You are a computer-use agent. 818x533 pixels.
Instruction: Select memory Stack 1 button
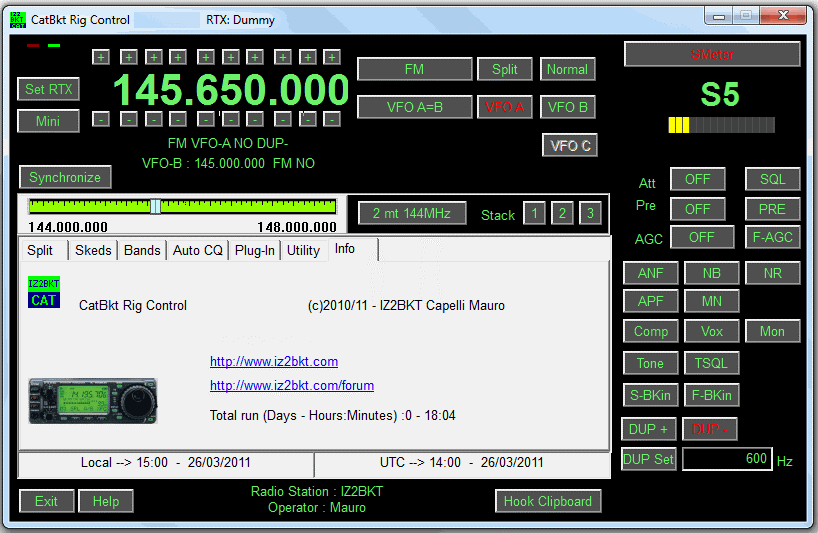pos(535,213)
